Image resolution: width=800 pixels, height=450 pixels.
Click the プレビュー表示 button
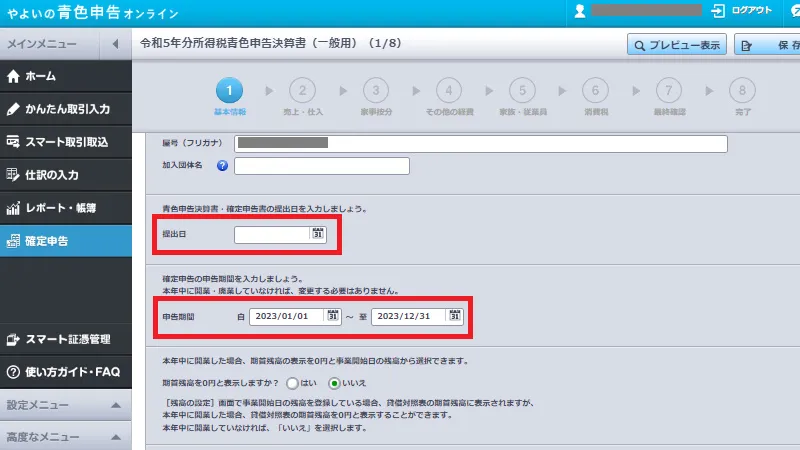[x=677, y=45]
